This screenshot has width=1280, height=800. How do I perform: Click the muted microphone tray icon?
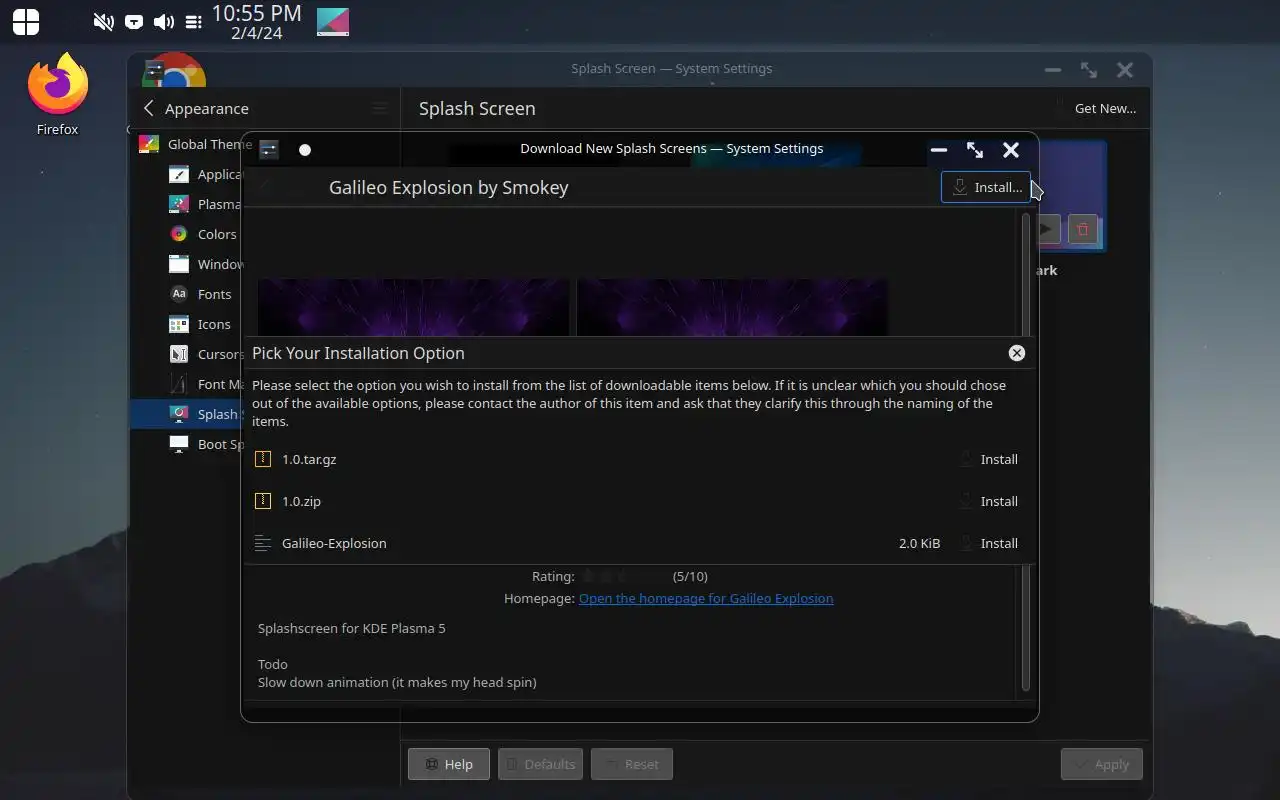[103, 22]
